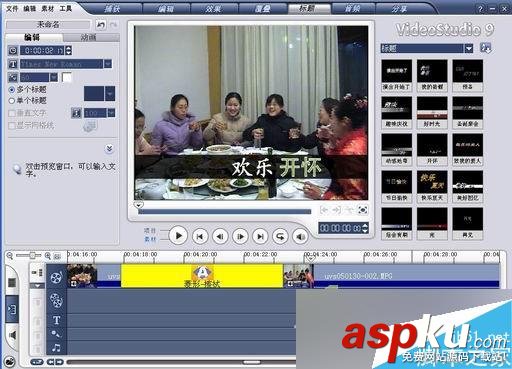This screenshot has width=512, height=369.
Task: Click the system volume speaker button
Action: tap(300, 236)
